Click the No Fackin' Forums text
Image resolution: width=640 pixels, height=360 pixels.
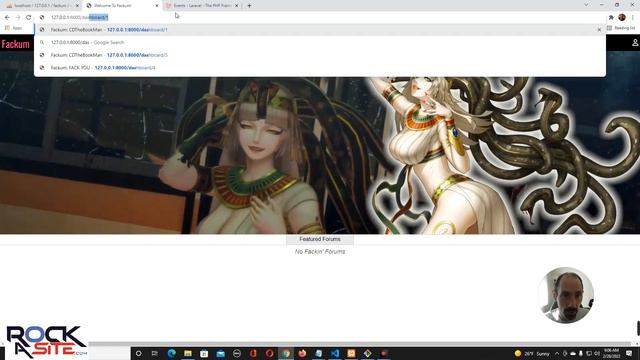click(320, 251)
